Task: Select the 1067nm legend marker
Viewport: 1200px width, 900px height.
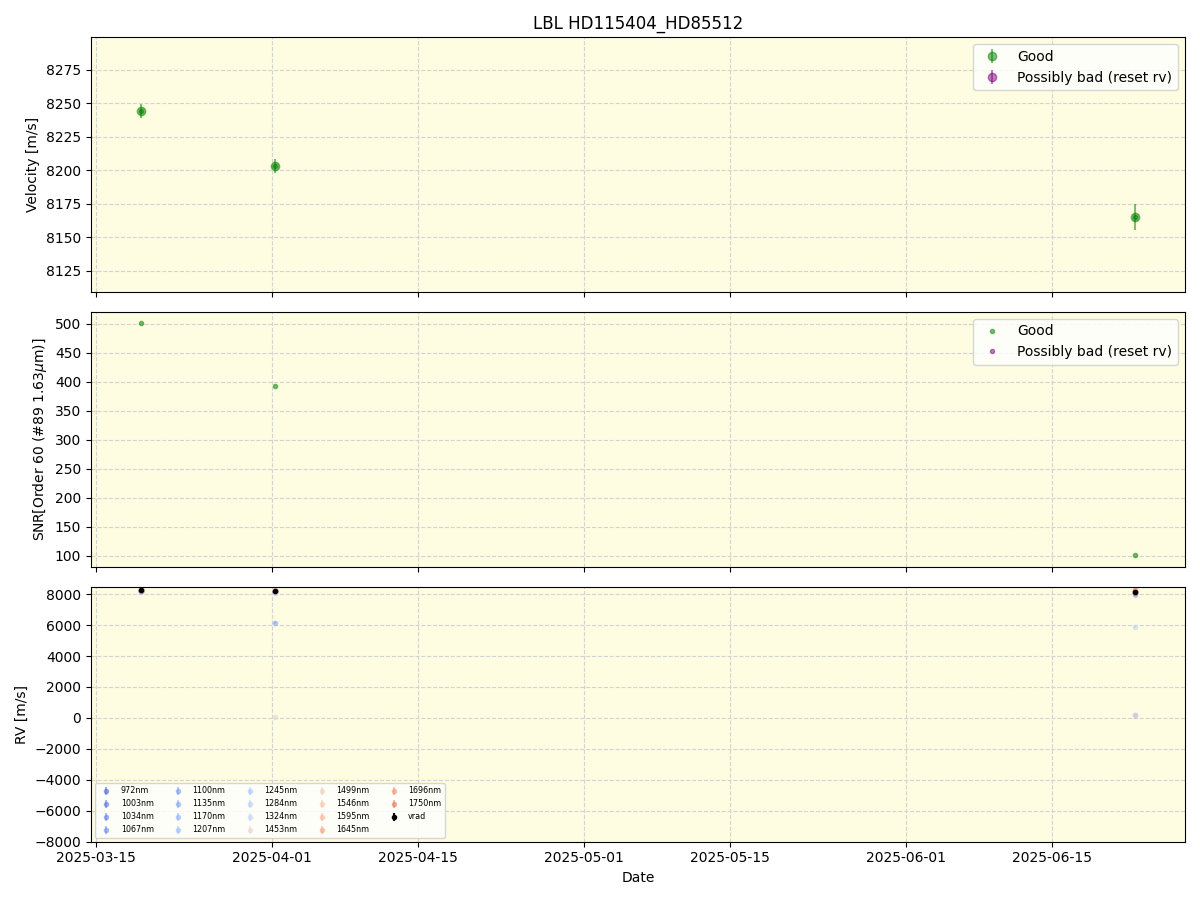Action: tap(106, 830)
